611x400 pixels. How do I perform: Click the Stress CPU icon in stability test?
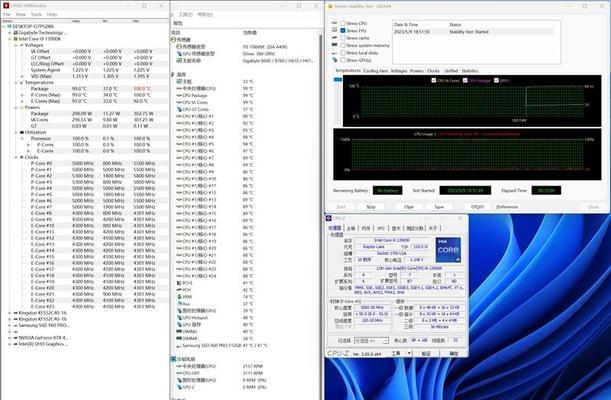[334, 23]
